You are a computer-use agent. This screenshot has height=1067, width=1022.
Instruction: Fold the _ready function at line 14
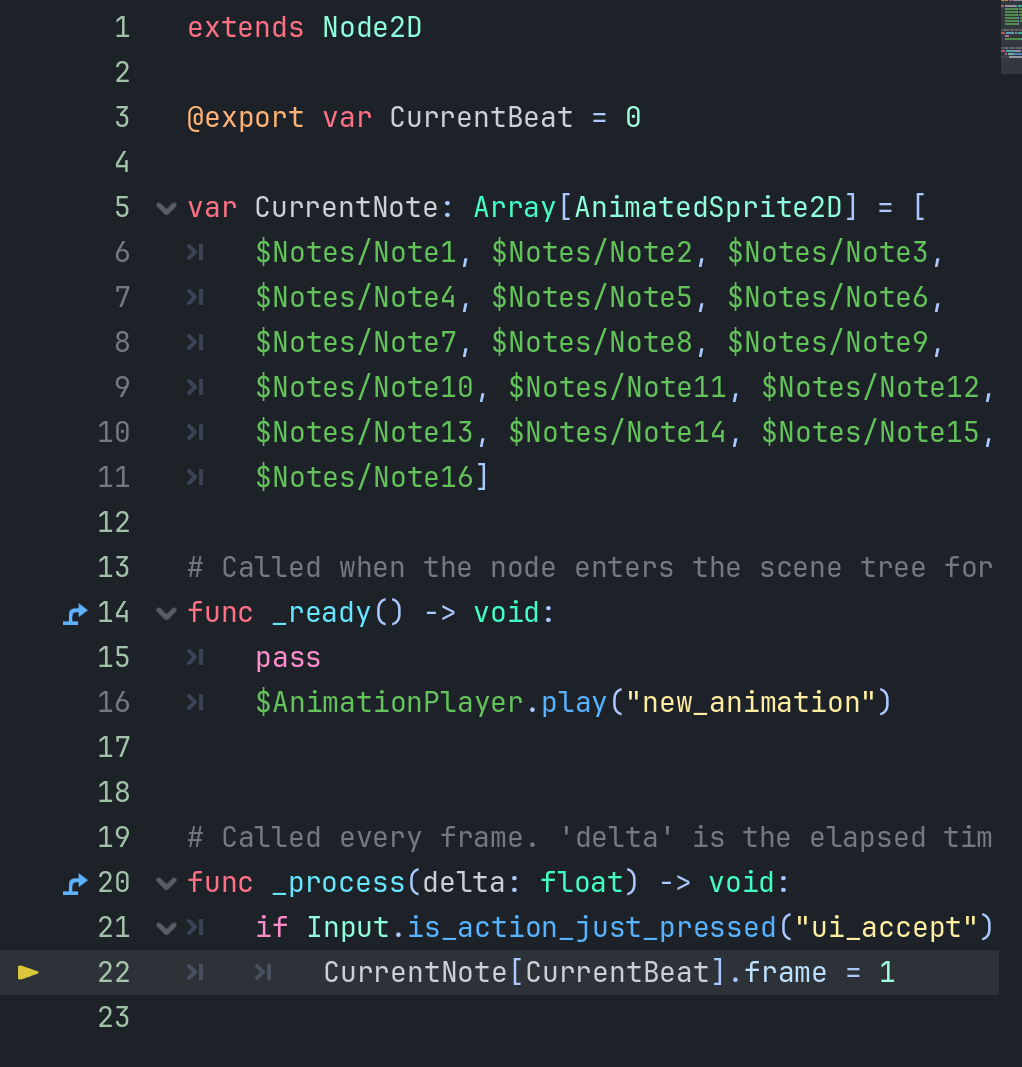pos(166,614)
